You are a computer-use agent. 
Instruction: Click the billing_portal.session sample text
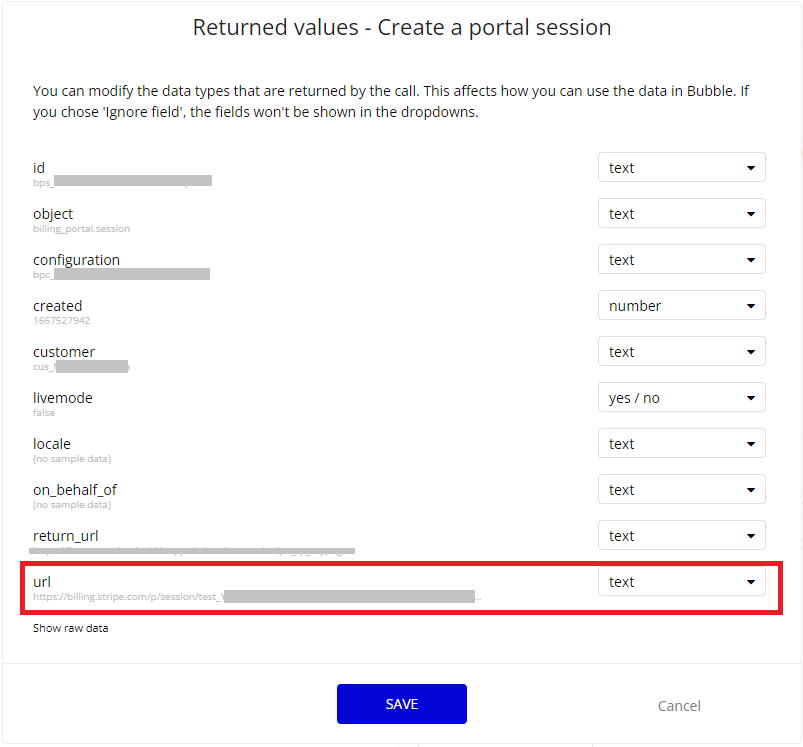(81, 229)
